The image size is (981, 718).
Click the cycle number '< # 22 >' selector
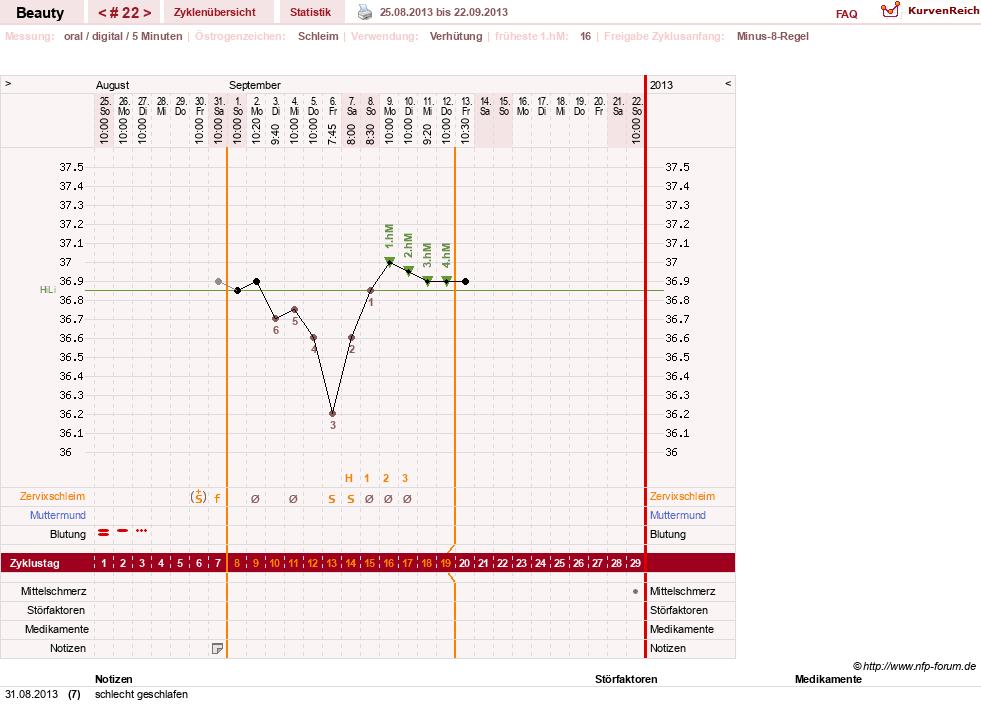pyautogui.click(x=125, y=13)
